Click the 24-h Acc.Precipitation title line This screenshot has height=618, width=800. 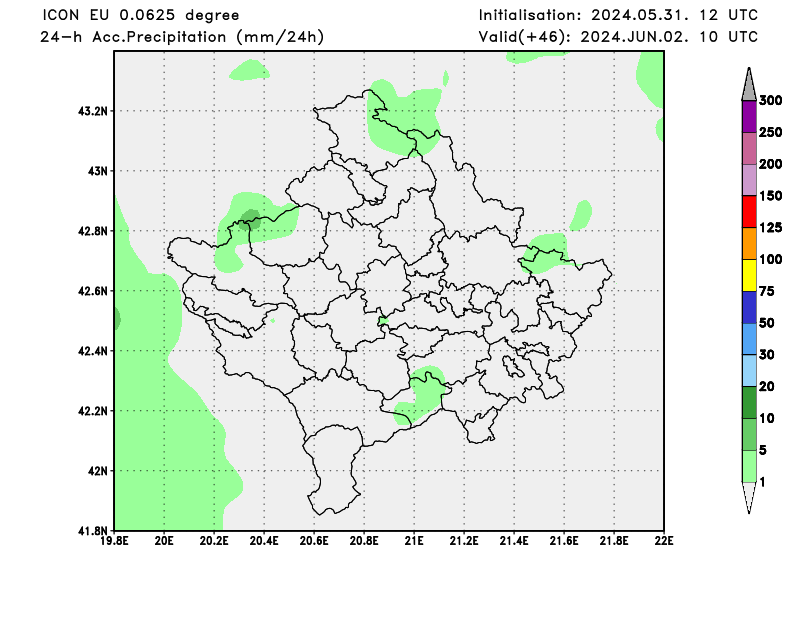pos(182,37)
